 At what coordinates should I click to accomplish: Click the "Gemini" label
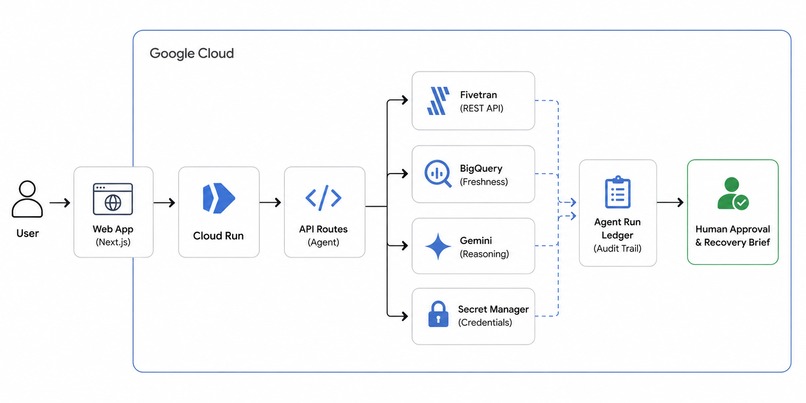tap(477, 241)
